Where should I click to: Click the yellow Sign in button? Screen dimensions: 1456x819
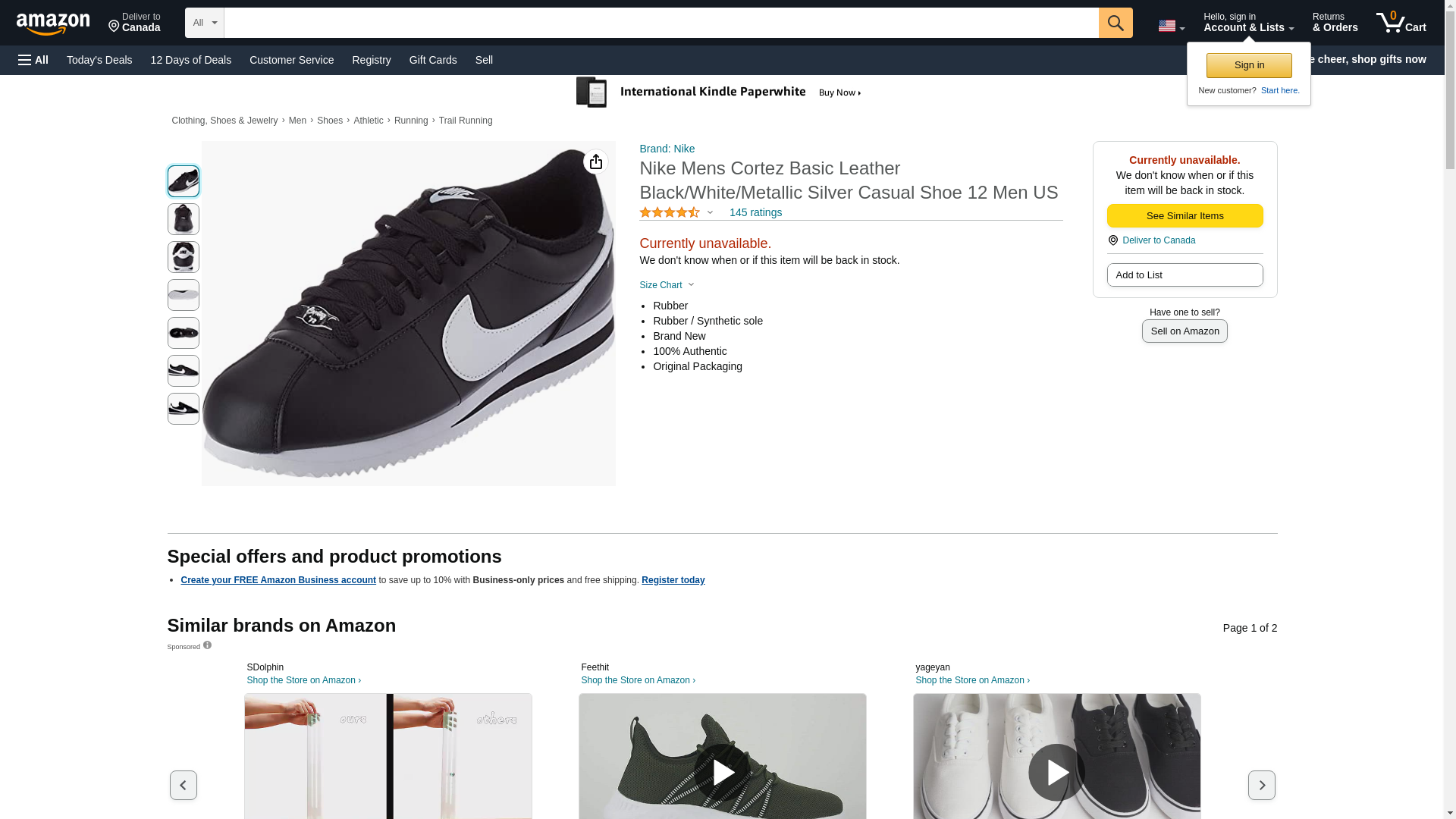pyautogui.click(x=1249, y=65)
